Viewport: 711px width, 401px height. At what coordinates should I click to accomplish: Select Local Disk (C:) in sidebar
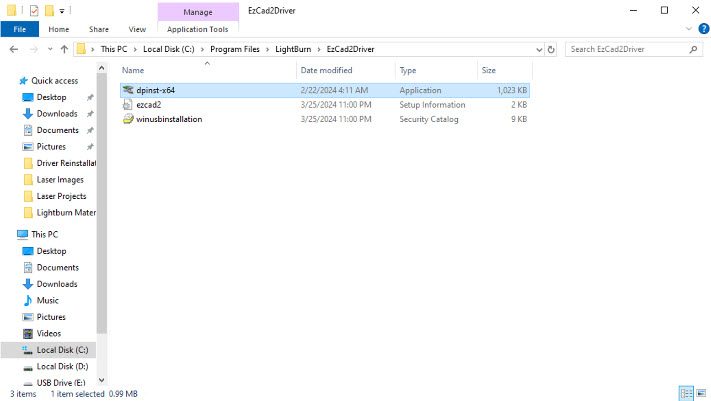(62, 350)
